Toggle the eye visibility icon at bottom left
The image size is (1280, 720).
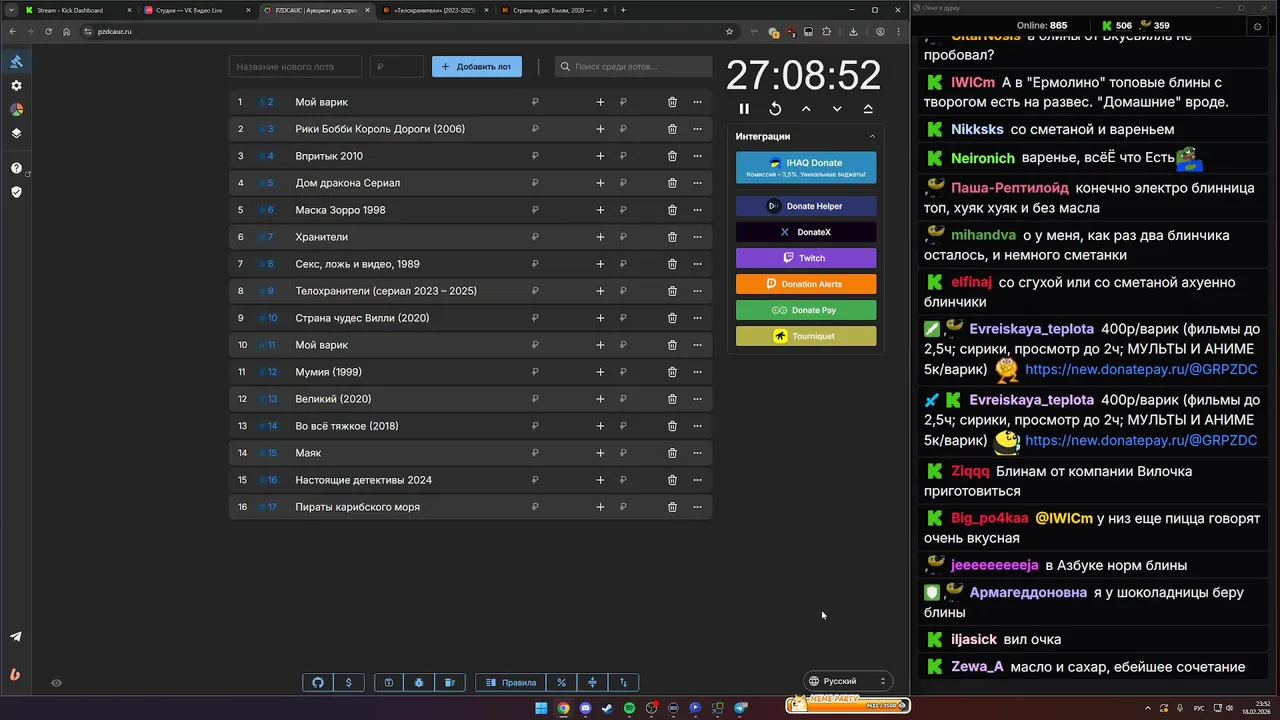pyautogui.click(x=57, y=683)
